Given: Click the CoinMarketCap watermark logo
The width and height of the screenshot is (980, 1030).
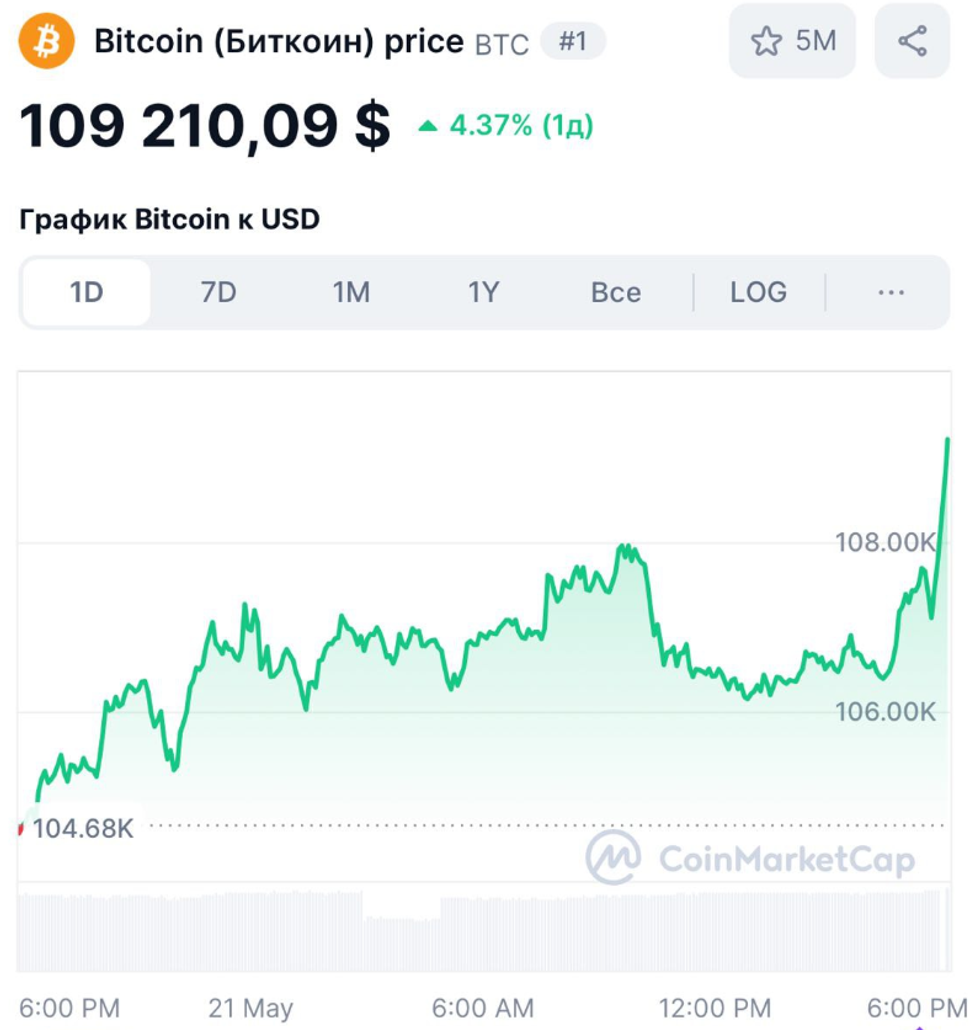Looking at the screenshot, I should [613, 858].
